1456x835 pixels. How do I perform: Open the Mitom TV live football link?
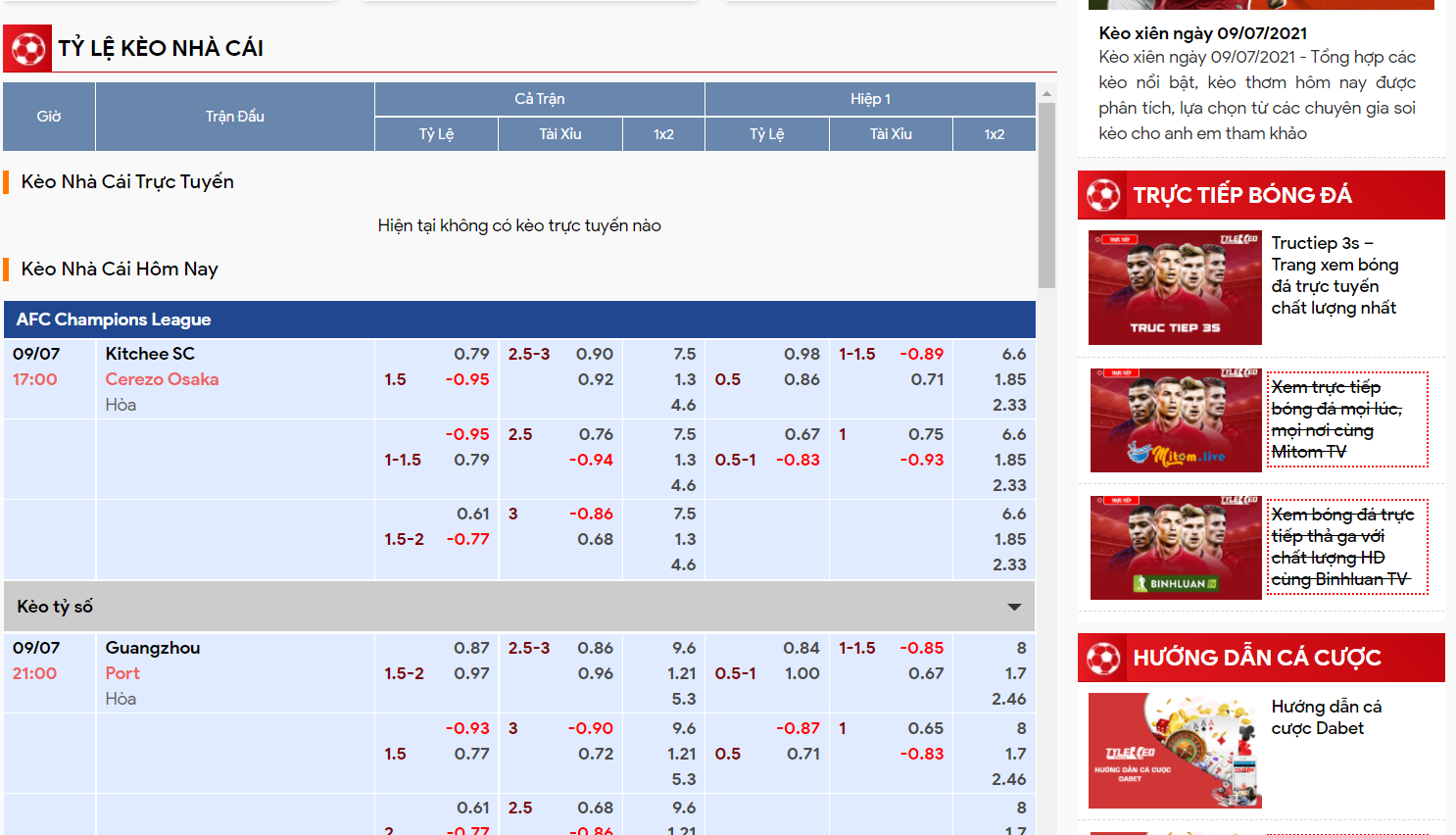click(1336, 419)
